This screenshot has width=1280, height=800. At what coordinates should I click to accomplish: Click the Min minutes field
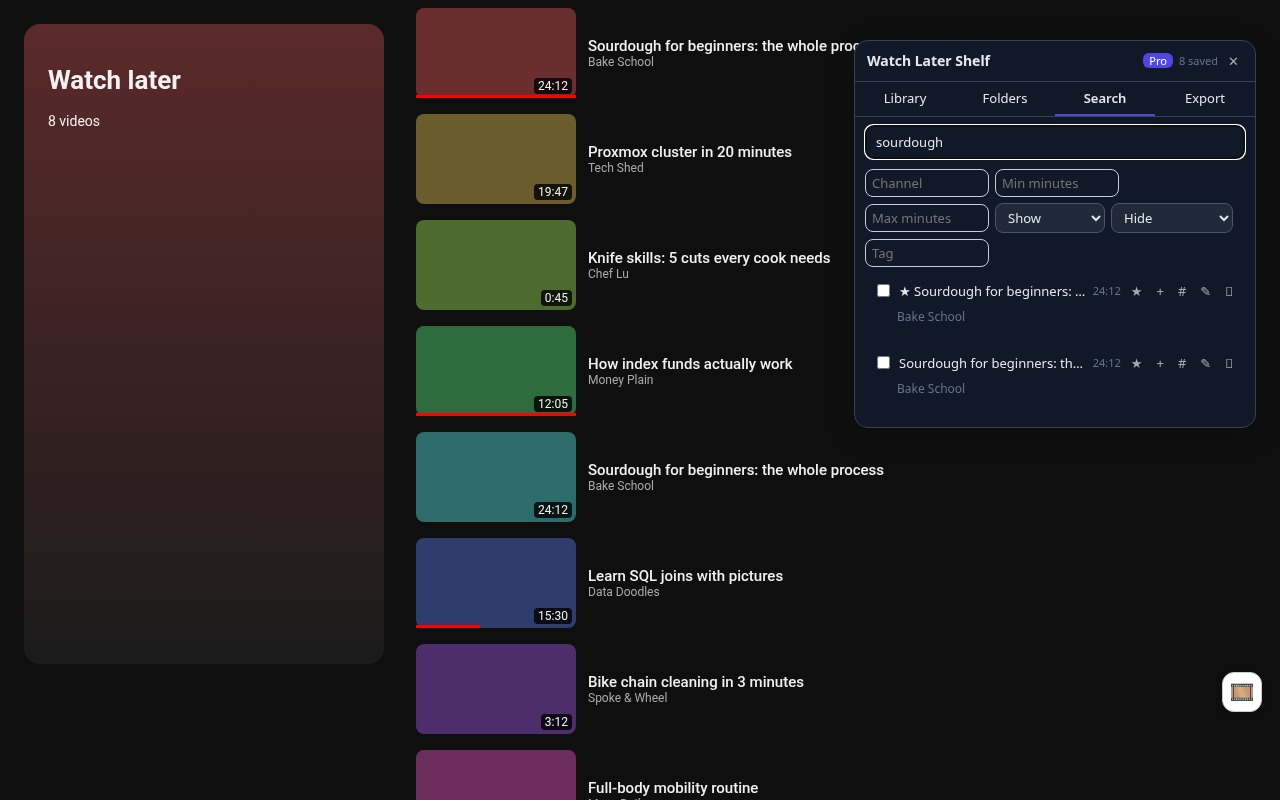tap(1057, 183)
